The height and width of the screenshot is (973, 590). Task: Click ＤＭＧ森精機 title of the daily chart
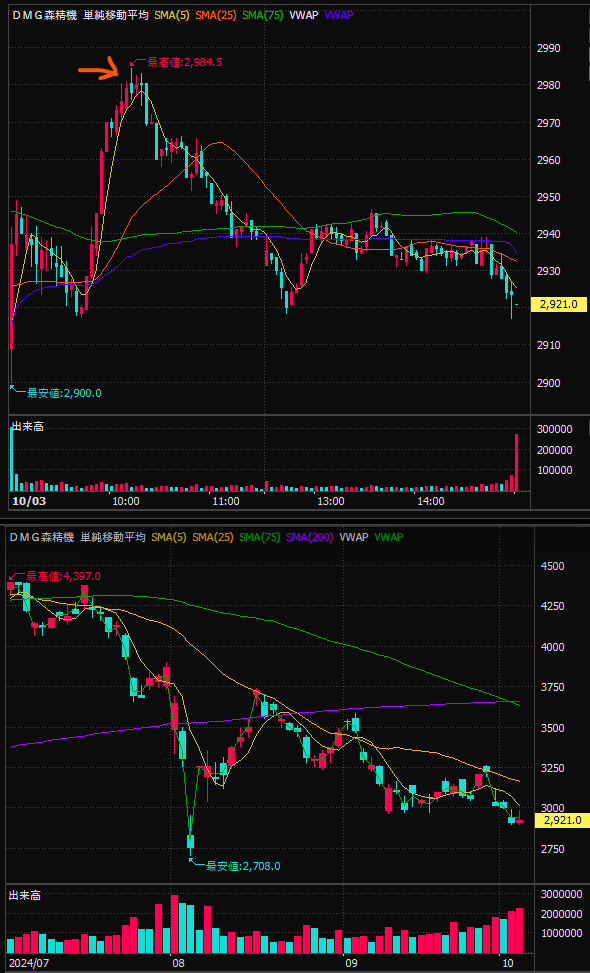(x=42, y=537)
